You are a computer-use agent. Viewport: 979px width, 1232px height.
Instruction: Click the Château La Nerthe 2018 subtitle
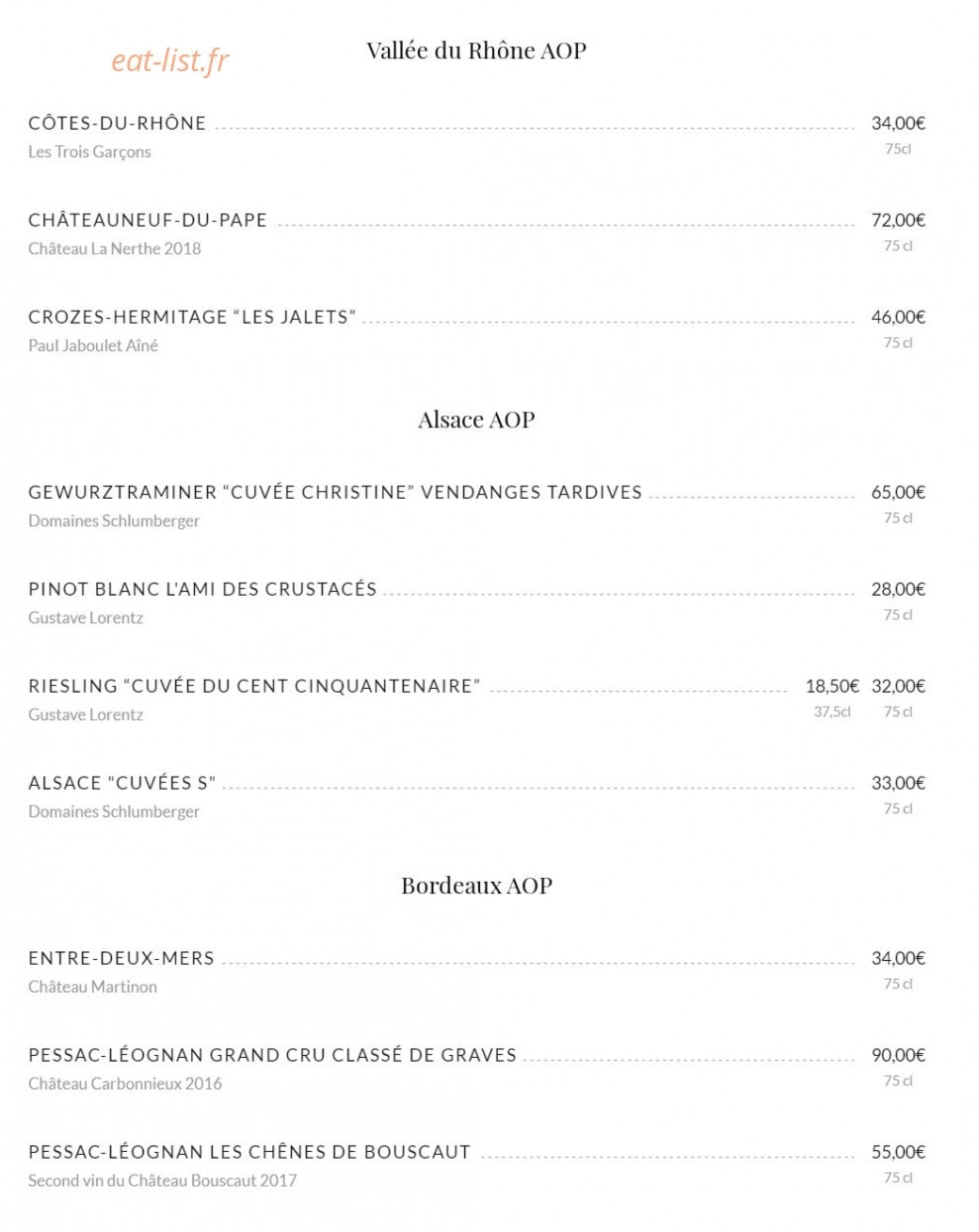pyautogui.click(x=114, y=248)
